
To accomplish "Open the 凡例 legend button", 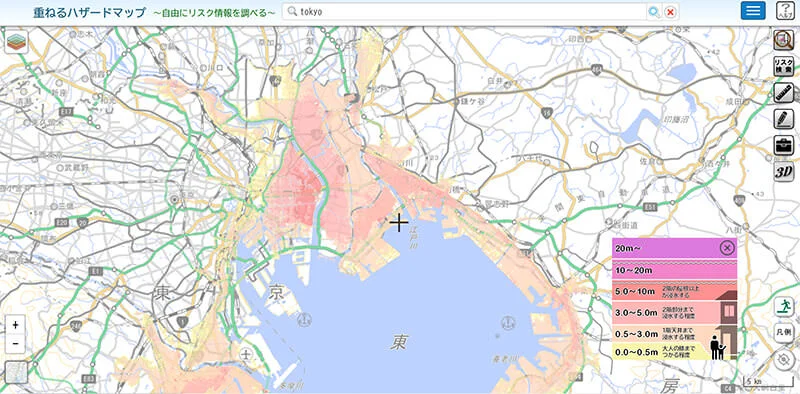I will 783,333.
